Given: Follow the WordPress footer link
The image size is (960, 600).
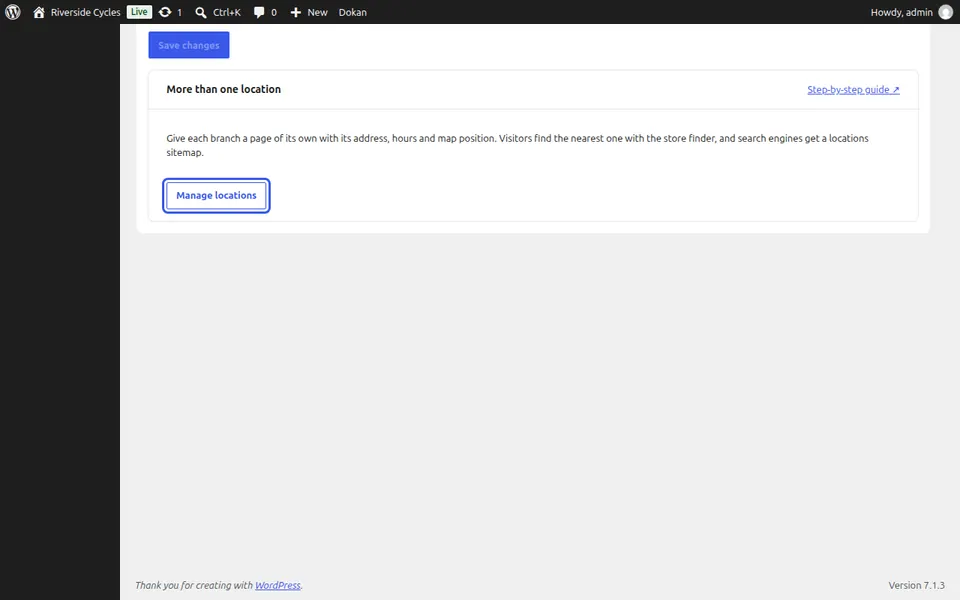Looking at the screenshot, I should coord(277,585).
